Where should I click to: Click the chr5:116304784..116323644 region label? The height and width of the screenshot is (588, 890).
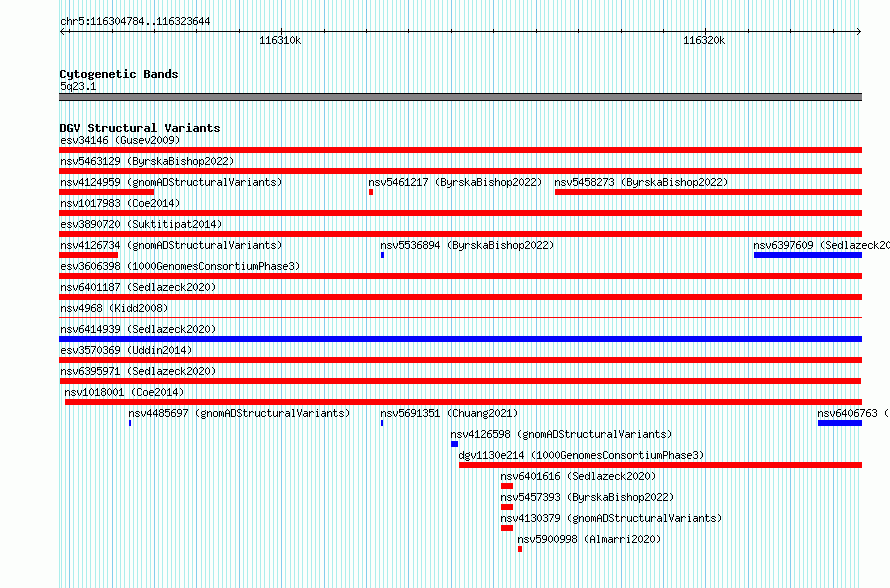(135, 21)
